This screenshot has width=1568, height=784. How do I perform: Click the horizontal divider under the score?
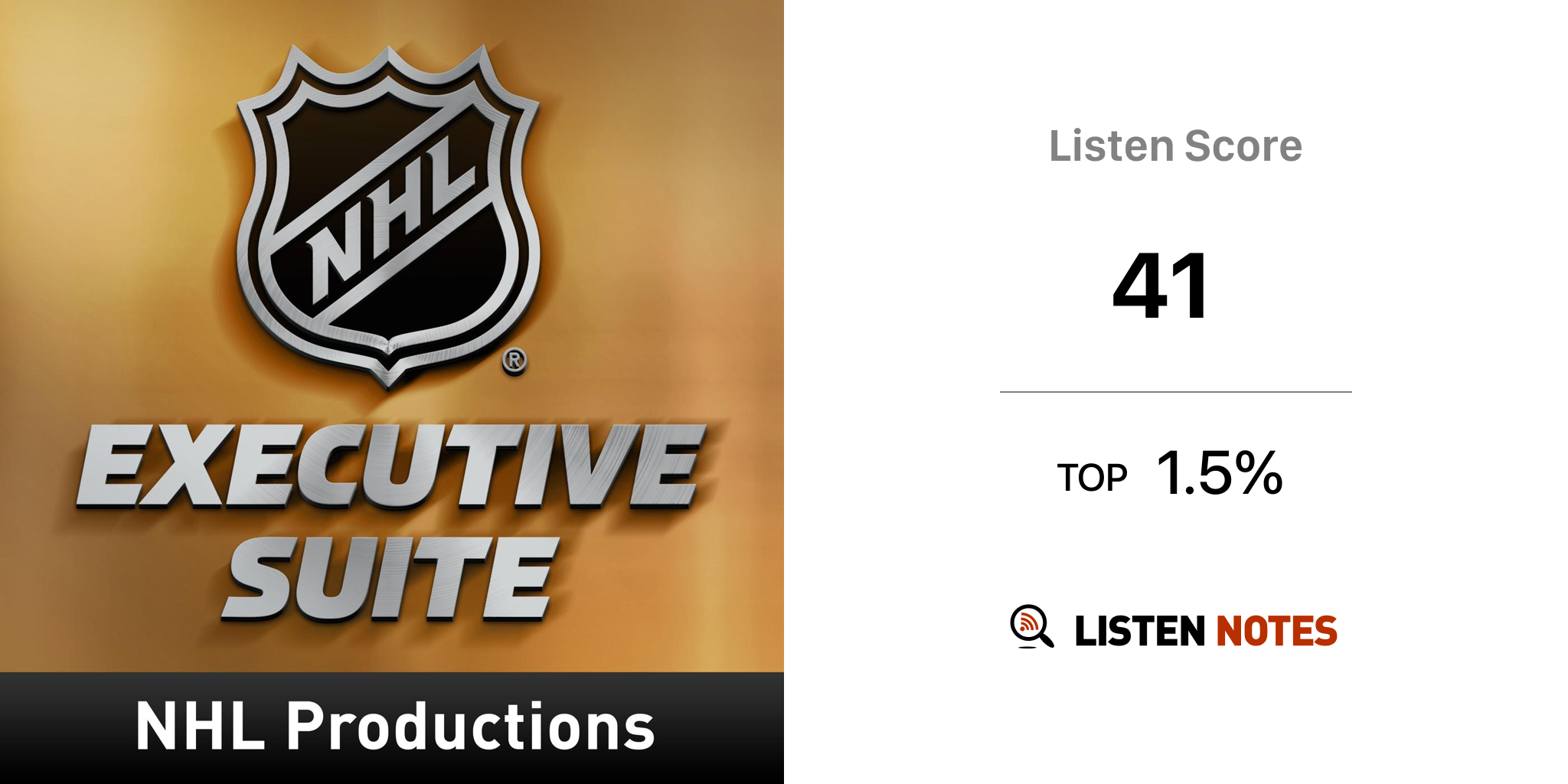click(1175, 392)
